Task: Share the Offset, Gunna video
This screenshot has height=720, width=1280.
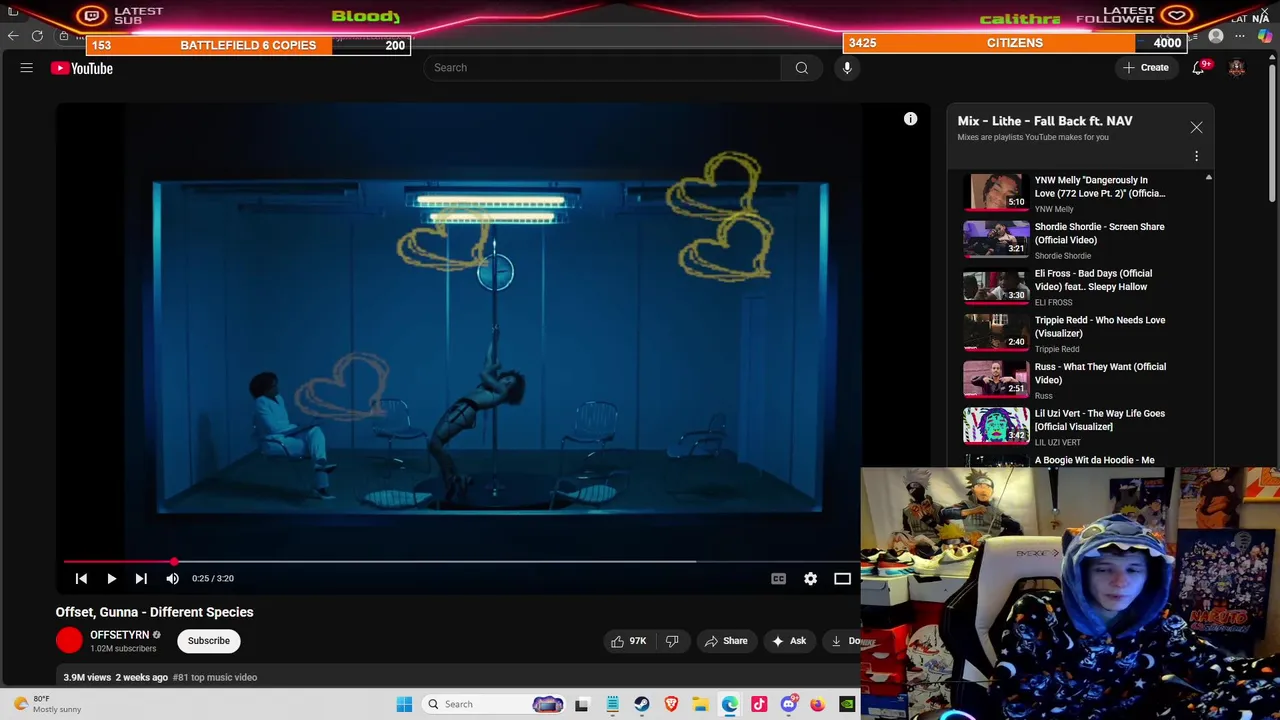Action: pyautogui.click(x=726, y=641)
